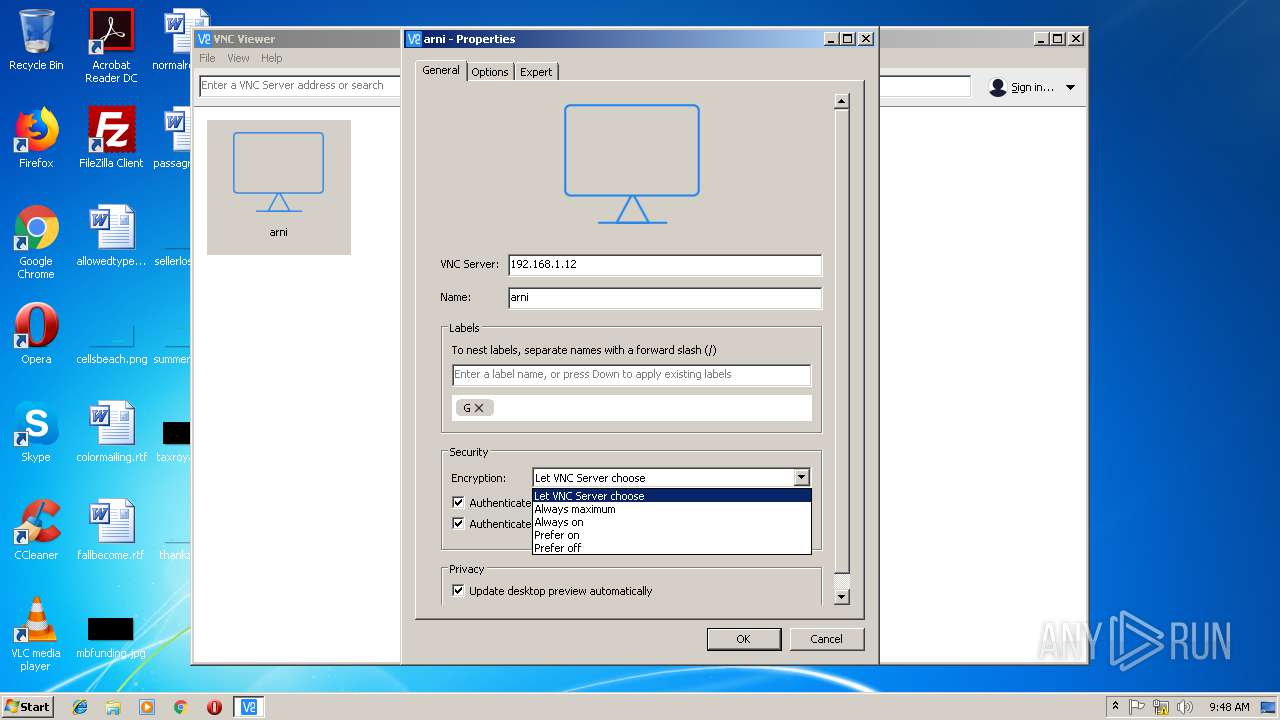Open CCleaner desktop shortcut
The width and height of the screenshot is (1280, 720).
point(36,530)
